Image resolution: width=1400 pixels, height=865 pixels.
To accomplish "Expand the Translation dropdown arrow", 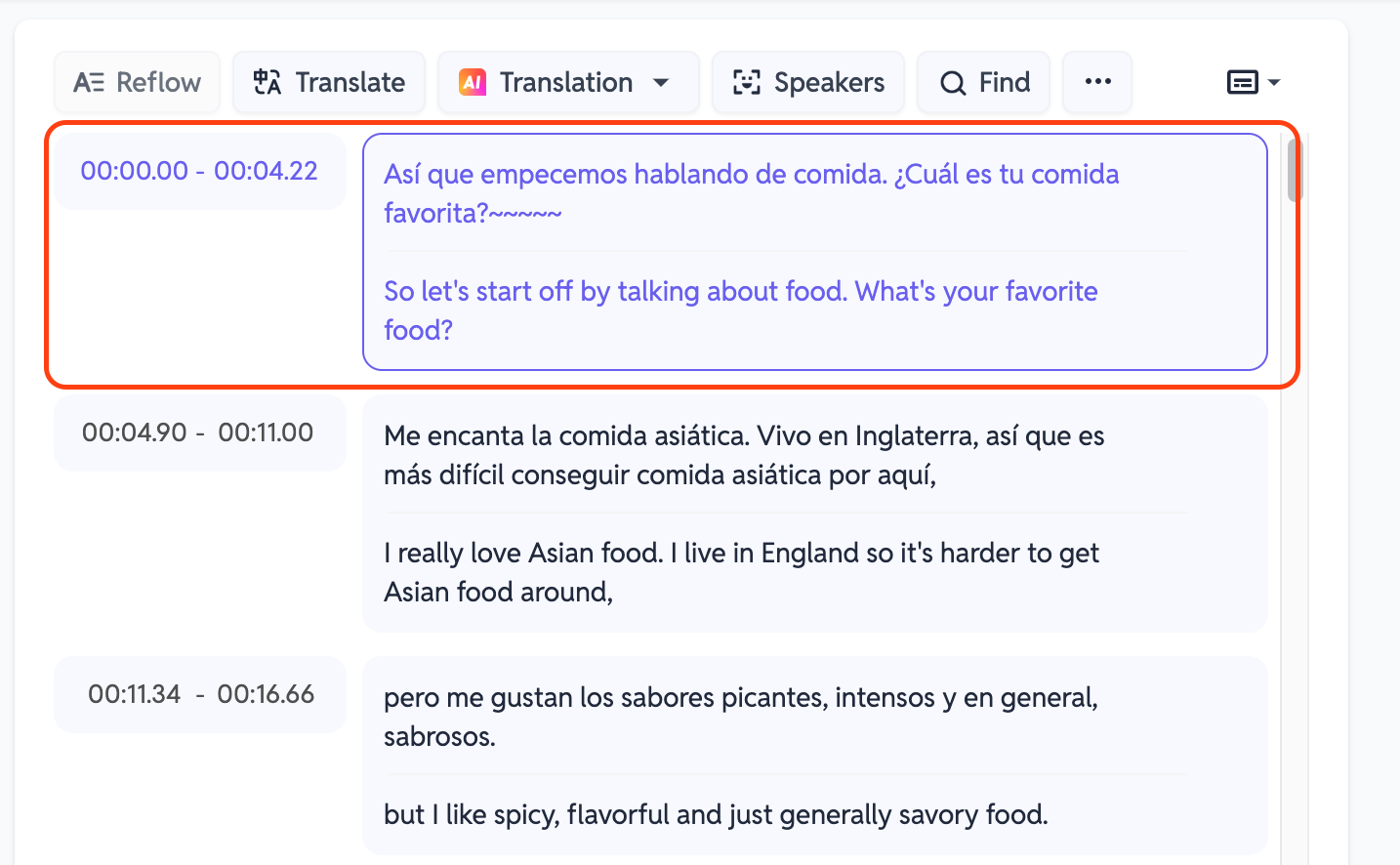I will [661, 83].
